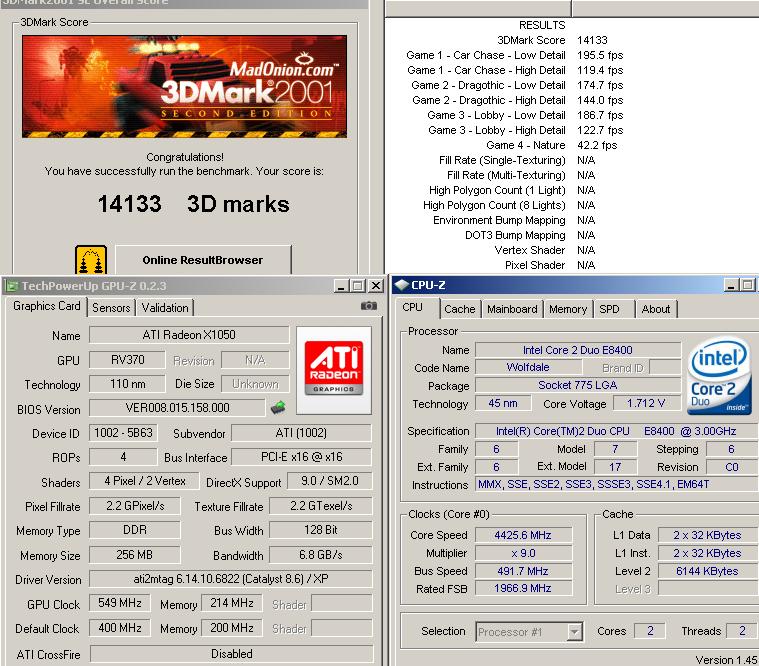Click the yellow trees icon beside Online ResultBrowser
Image resolution: width=759 pixels, height=666 pixels.
click(x=91, y=260)
